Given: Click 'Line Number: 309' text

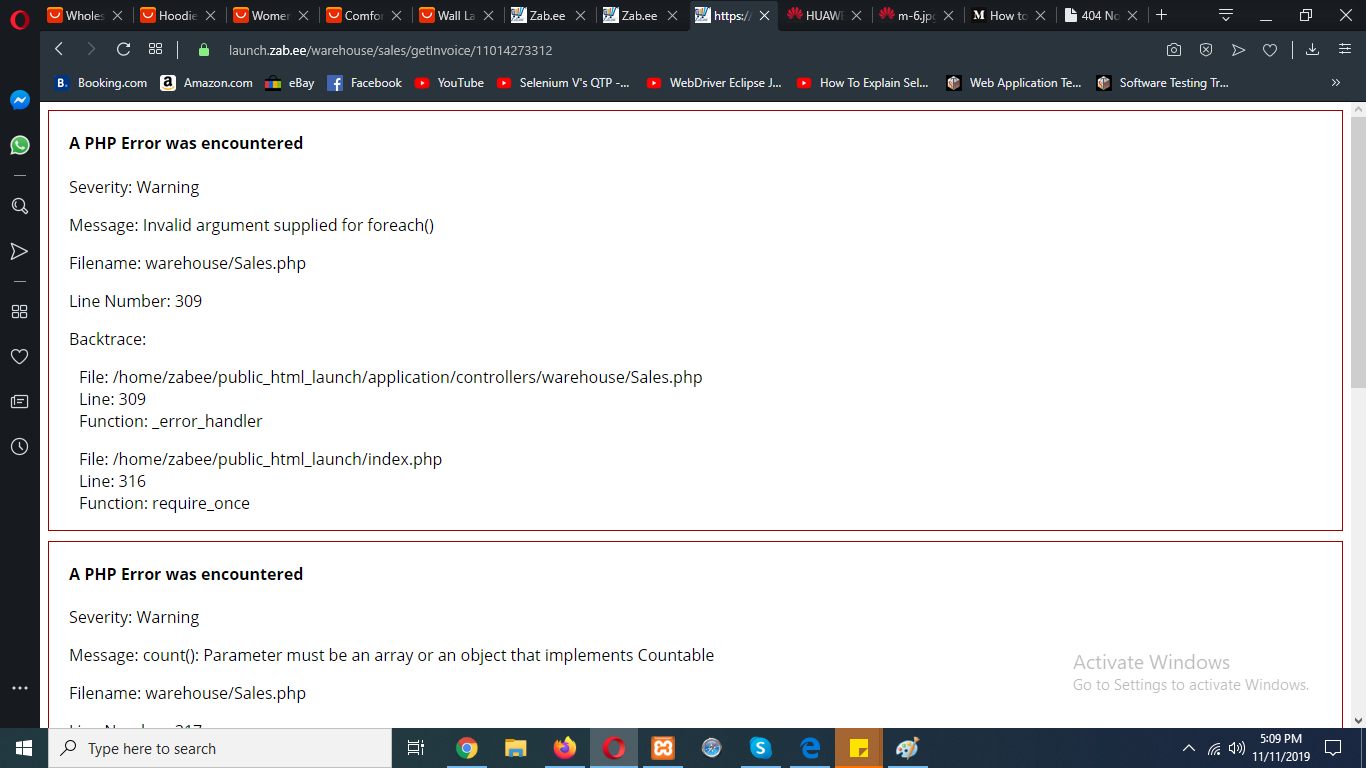Looking at the screenshot, I should (x=135, y=301).
